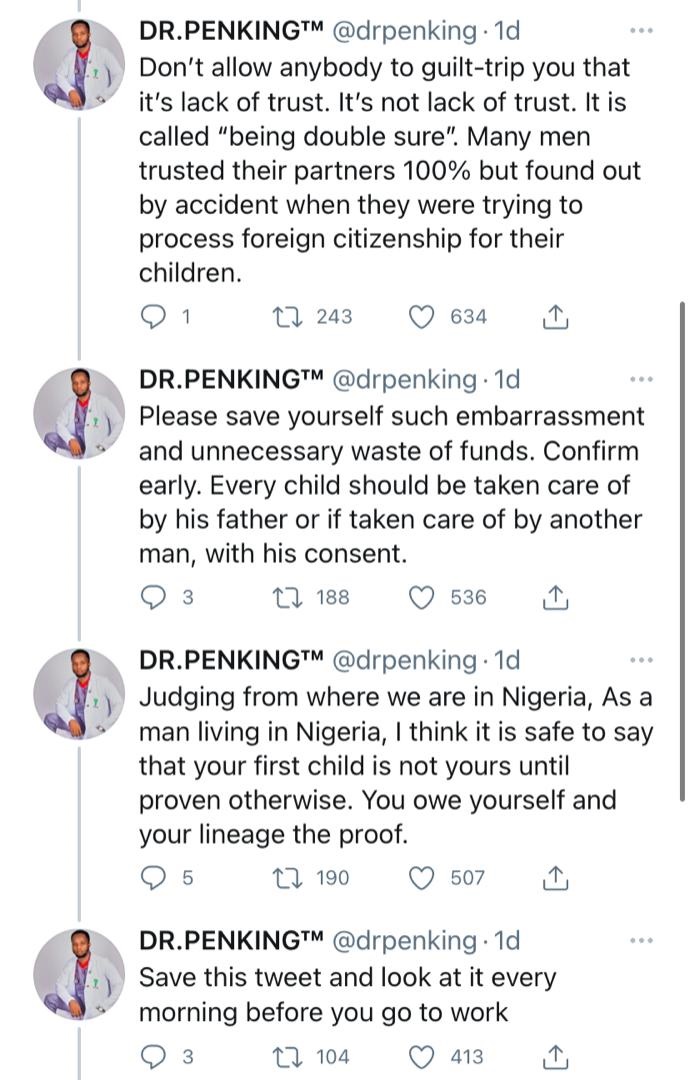Share the "Confirm early" tweet

pyautogui.click(x=555, y=598)
